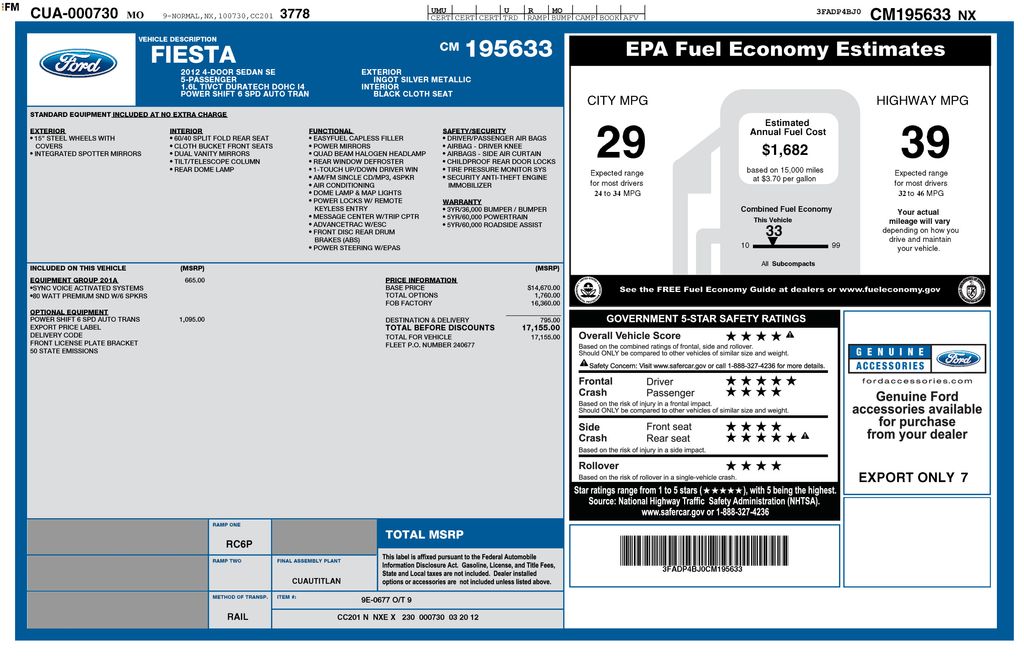Click the Frontal Crash Driver stars

[x=760, y=381]
